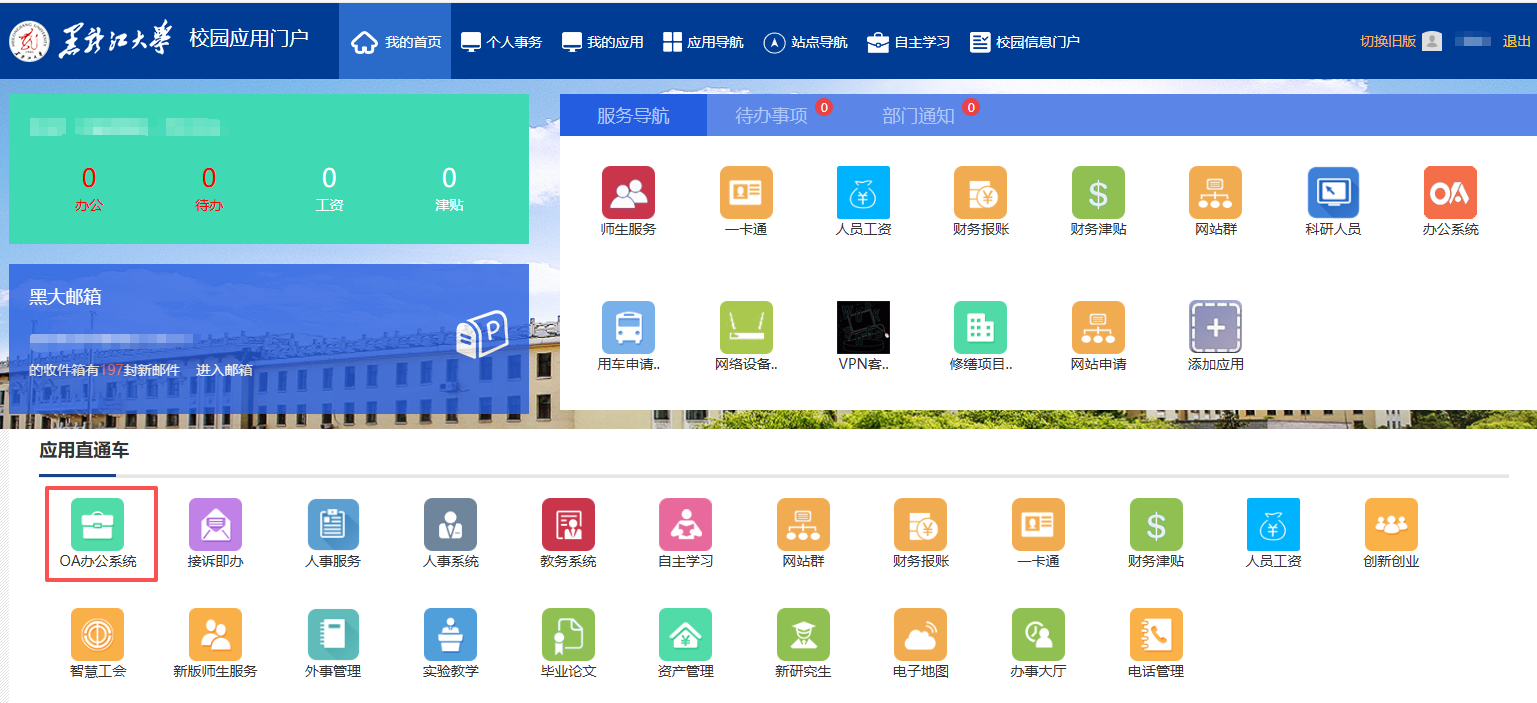
Task: Select 个人事务 in top navigation
Action: click(501, 42)
